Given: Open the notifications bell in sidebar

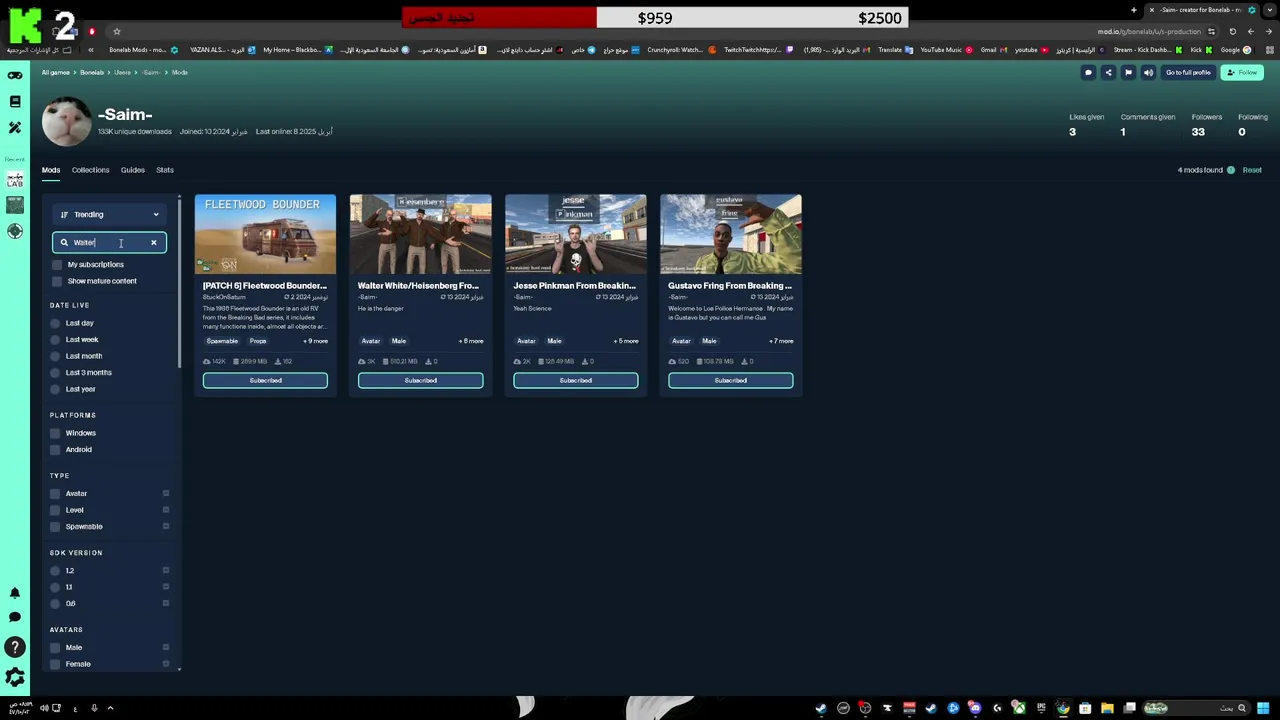Looking at the screenshot, I should 15,593.
